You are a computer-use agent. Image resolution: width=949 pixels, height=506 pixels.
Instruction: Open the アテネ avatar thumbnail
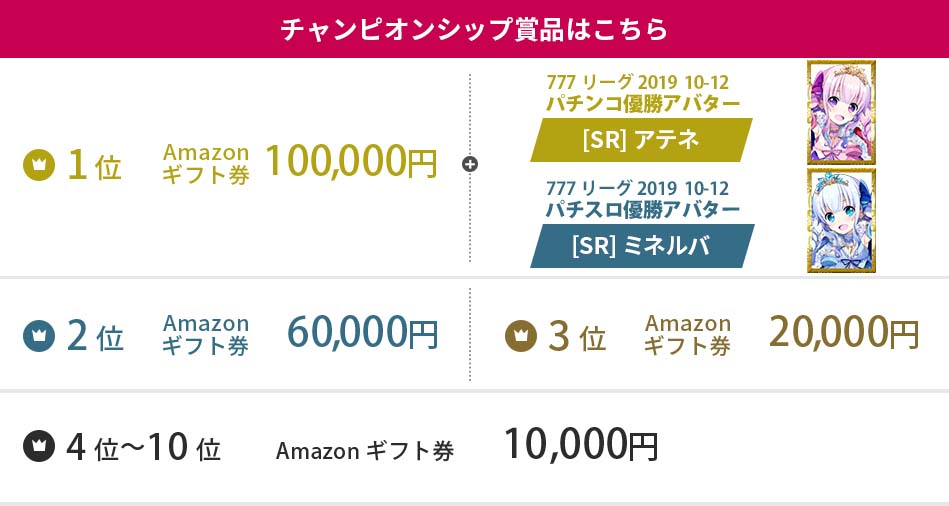pyautogui.click(x=841, y=112)
